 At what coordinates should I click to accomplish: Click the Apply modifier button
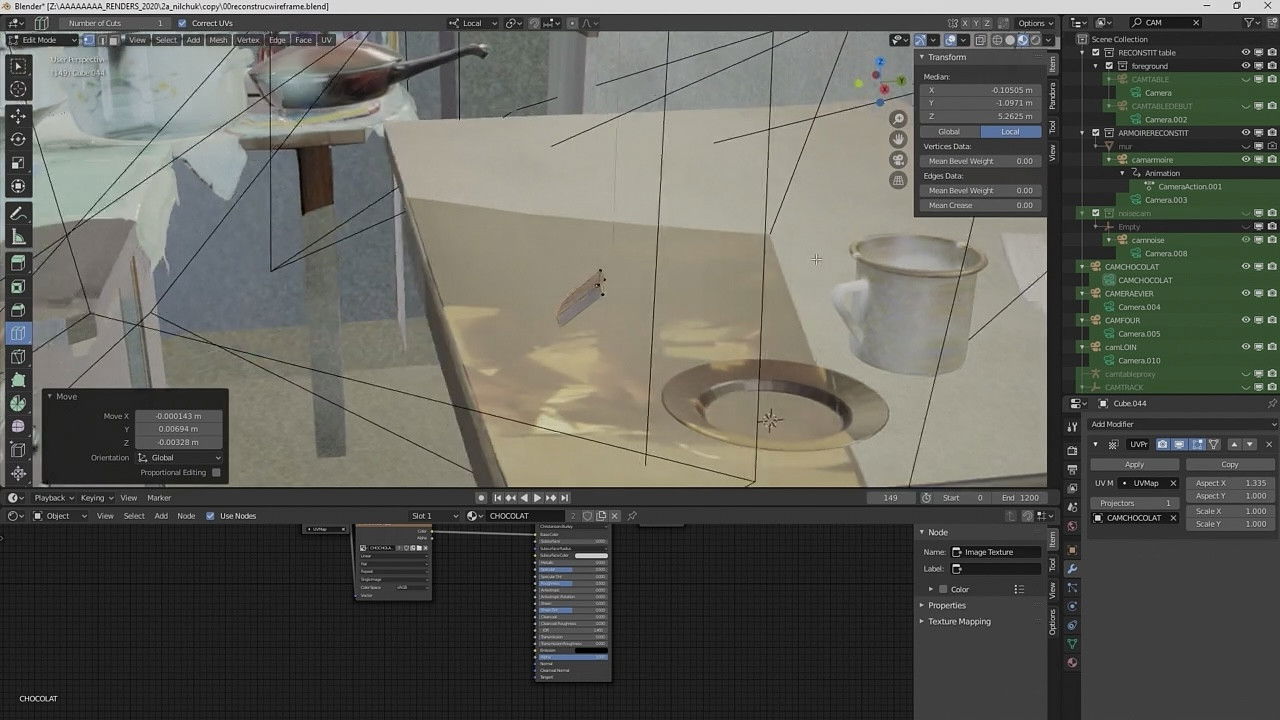point(1134,464)
